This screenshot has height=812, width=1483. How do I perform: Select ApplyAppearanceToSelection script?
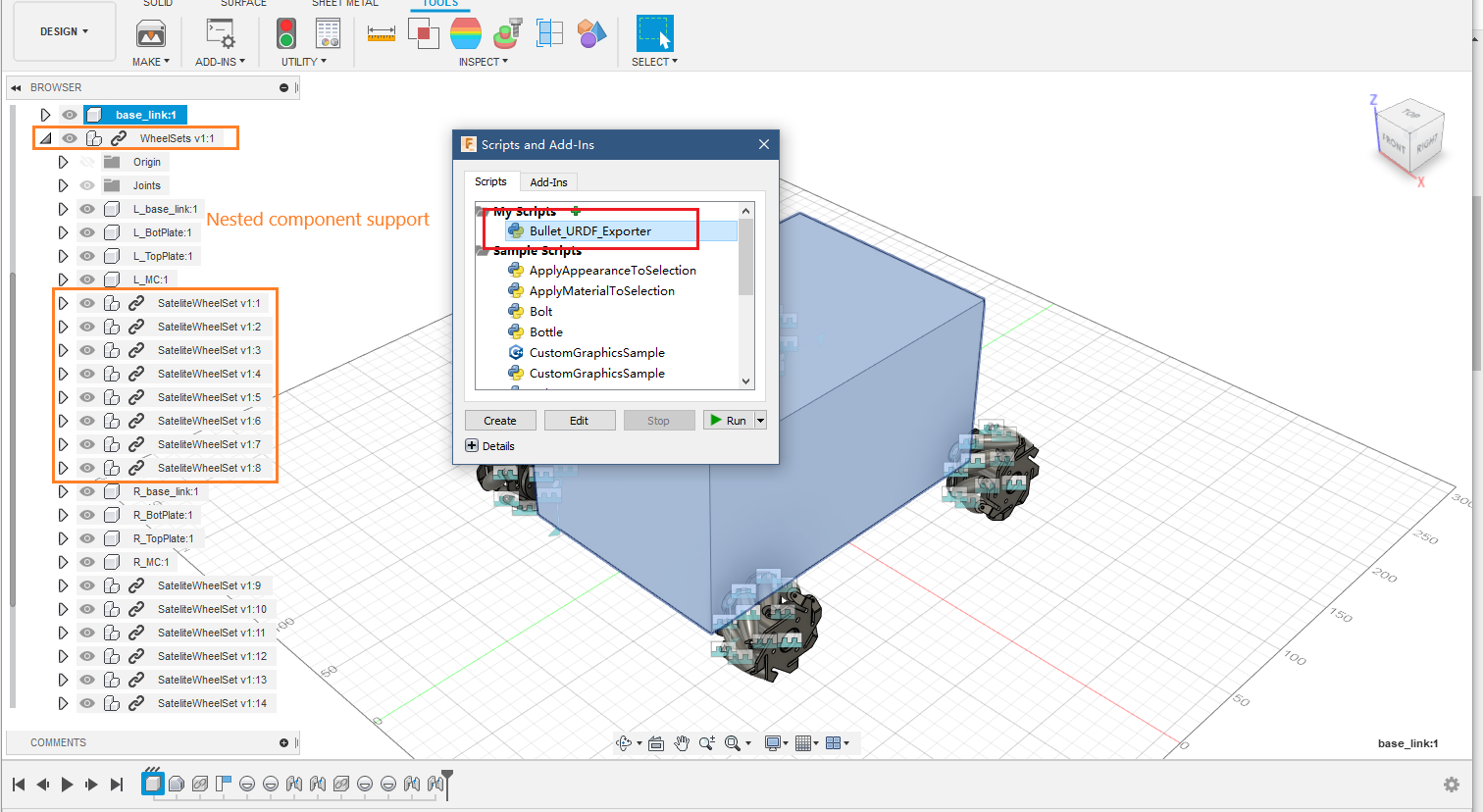coord(613,271)
